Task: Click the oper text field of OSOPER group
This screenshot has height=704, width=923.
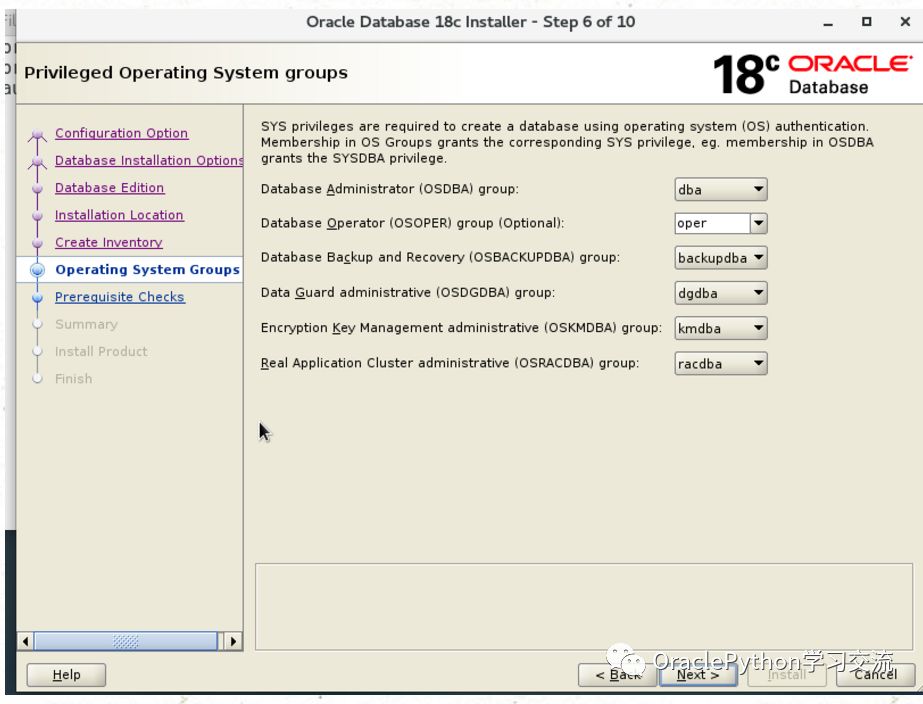Action: tap(712, 223)
